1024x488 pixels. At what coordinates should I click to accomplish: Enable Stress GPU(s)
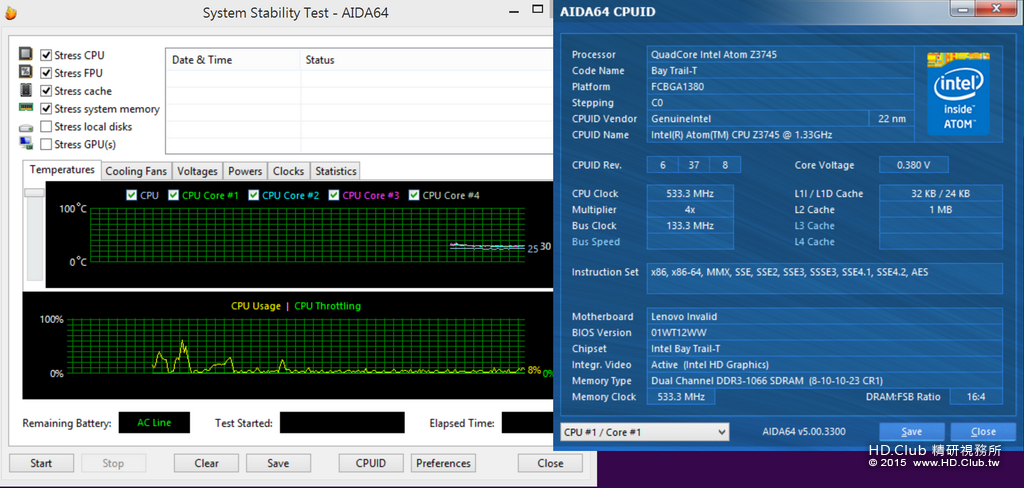point(46,144)
